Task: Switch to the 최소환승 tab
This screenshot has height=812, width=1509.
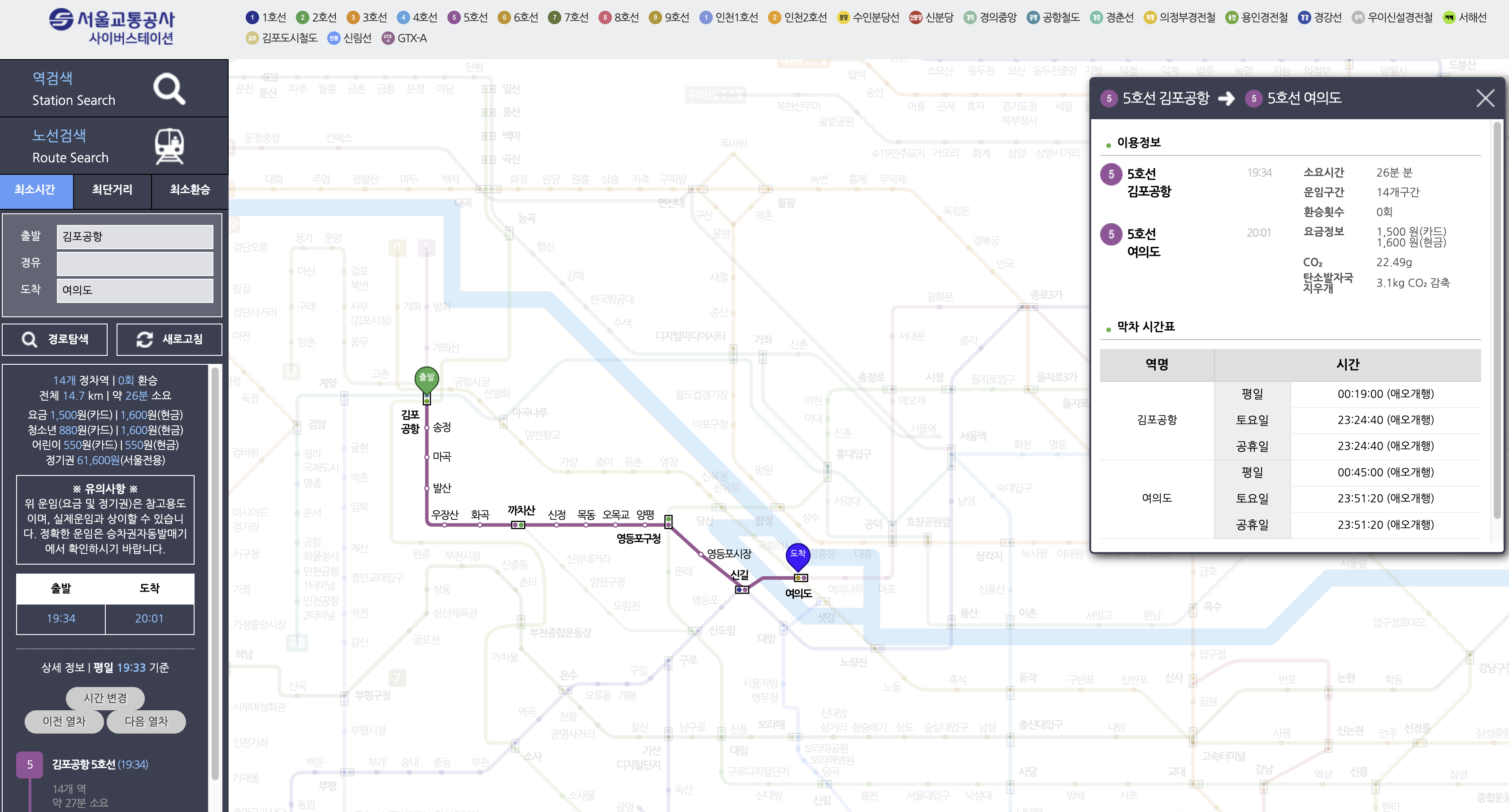Action: coord(189,190)
